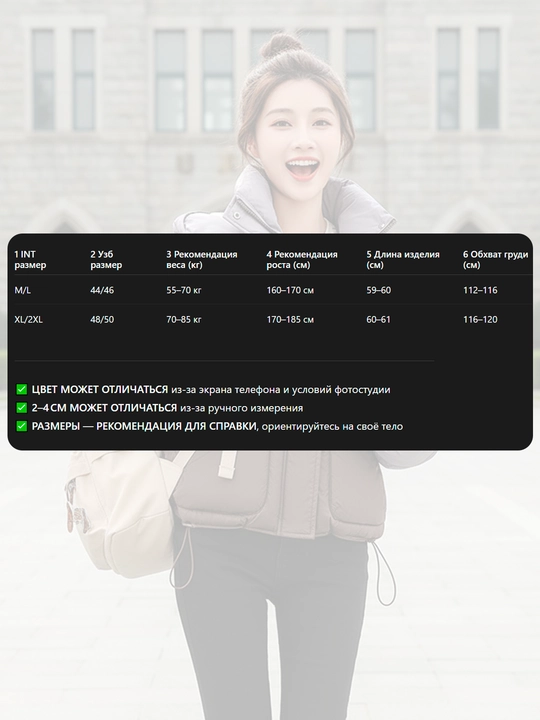Click the green checkmark beside ЦВЕТ МОЖЕТ ОТЛИЧАТЬСЯ

[22, 389]
